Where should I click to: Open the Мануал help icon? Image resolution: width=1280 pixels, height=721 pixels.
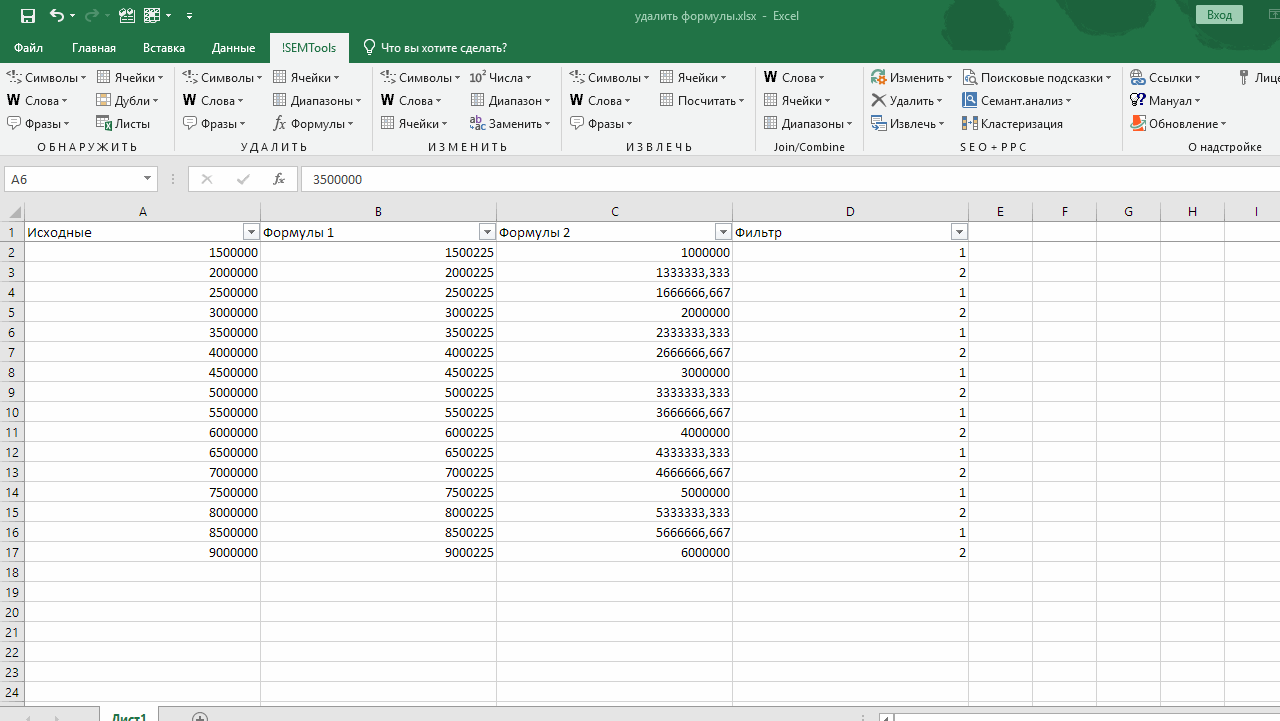pyautogui.click(x=1138, y=101)
